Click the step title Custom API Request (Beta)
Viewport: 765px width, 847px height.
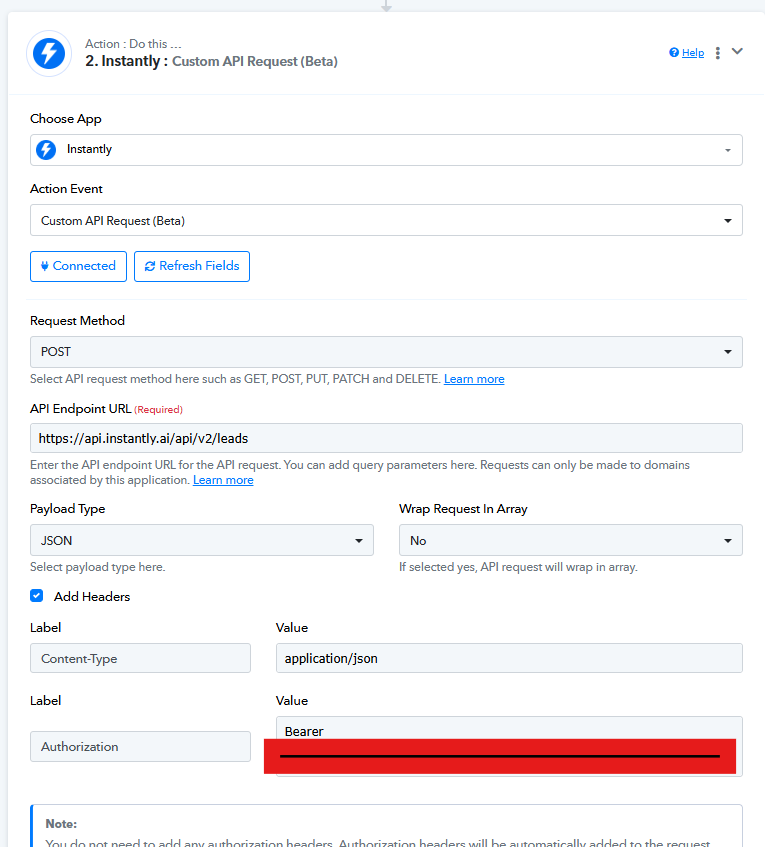click(x=254, y=62)
